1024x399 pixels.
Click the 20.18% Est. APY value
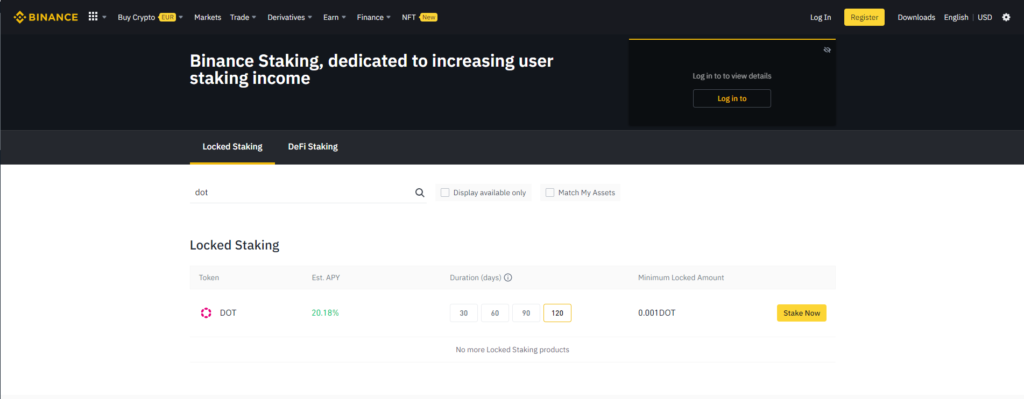point(325,313)
